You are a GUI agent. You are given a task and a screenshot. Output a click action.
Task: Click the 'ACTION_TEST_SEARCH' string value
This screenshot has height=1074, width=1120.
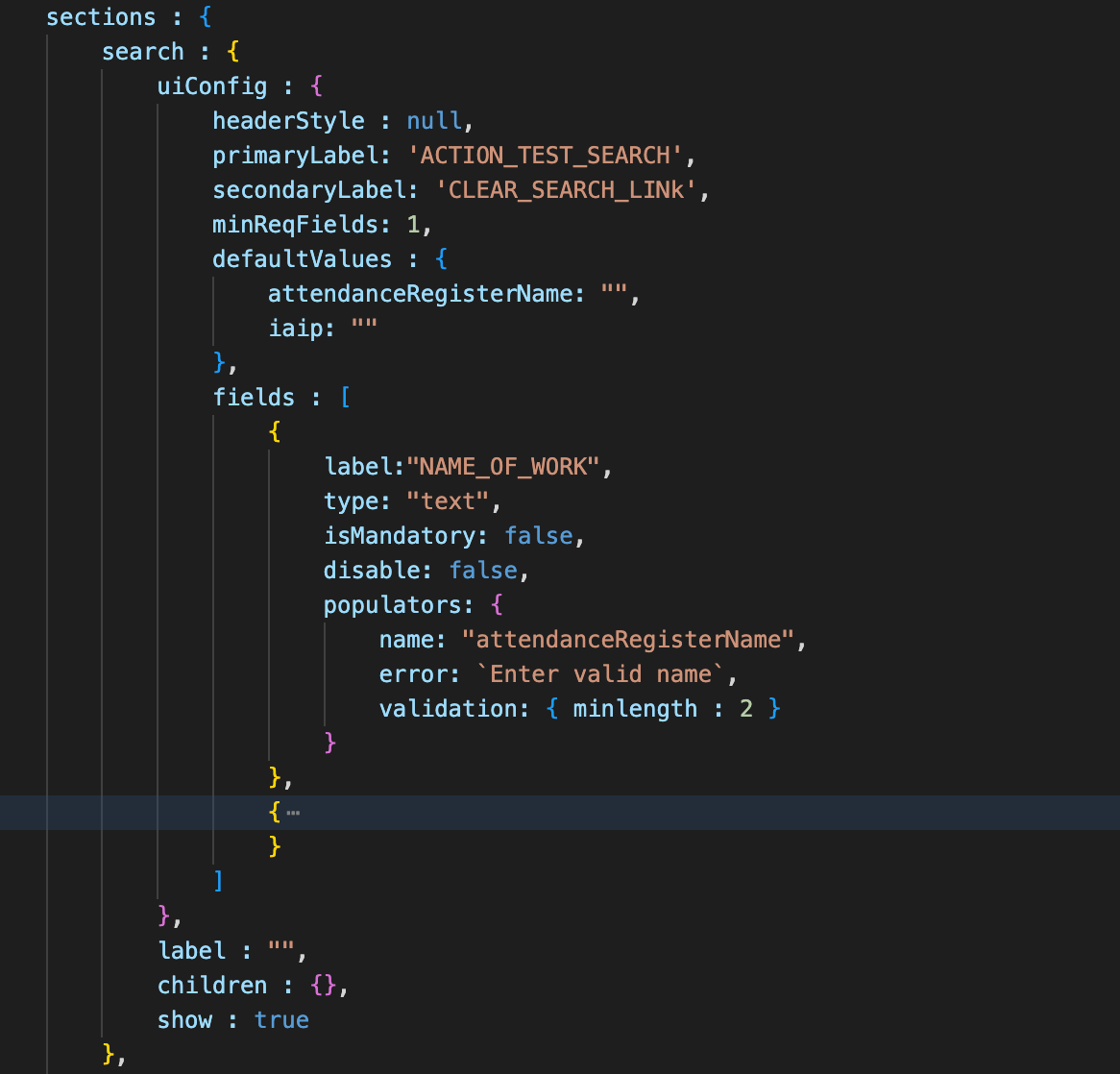[x=545, y=156]
